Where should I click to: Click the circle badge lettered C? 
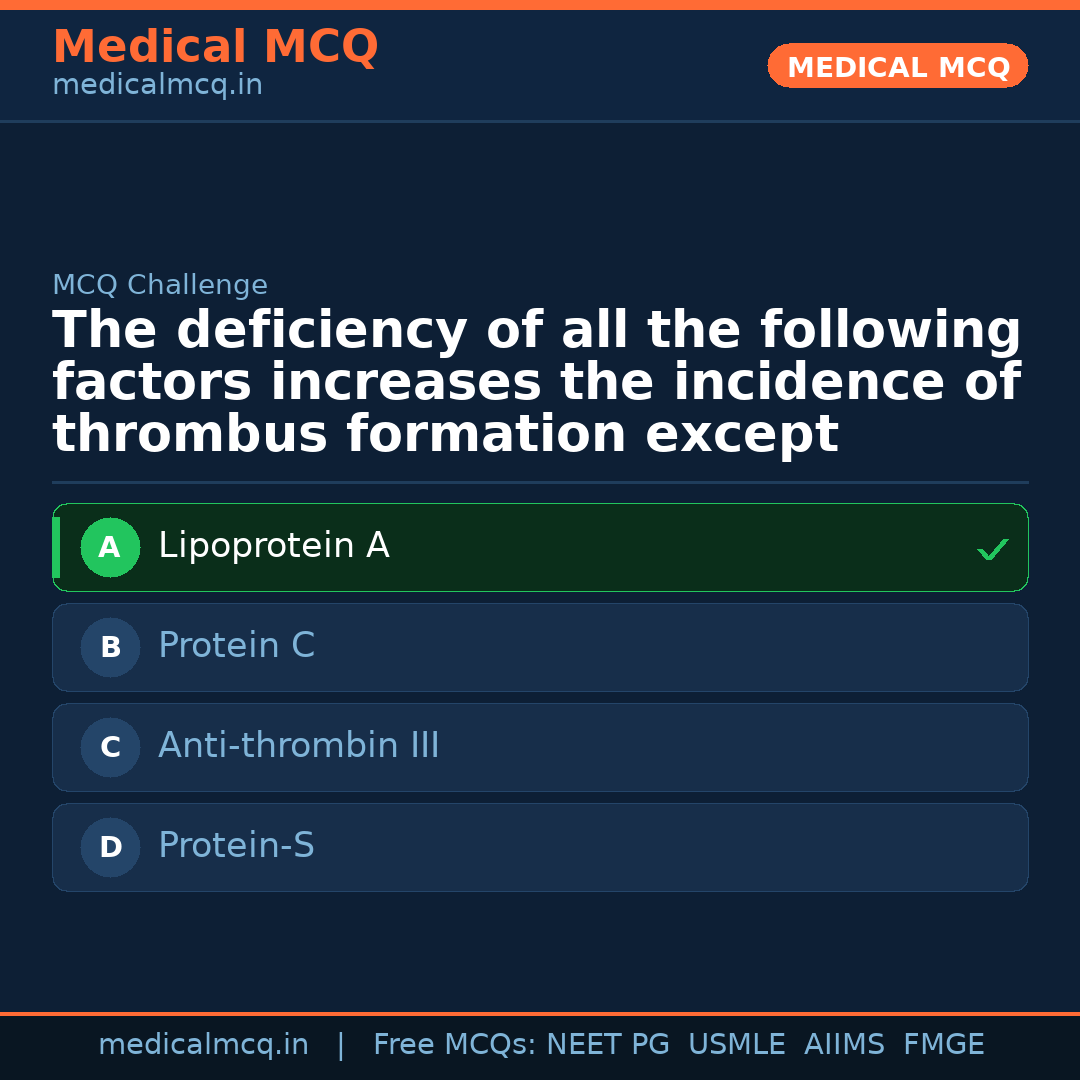(110, 748)
